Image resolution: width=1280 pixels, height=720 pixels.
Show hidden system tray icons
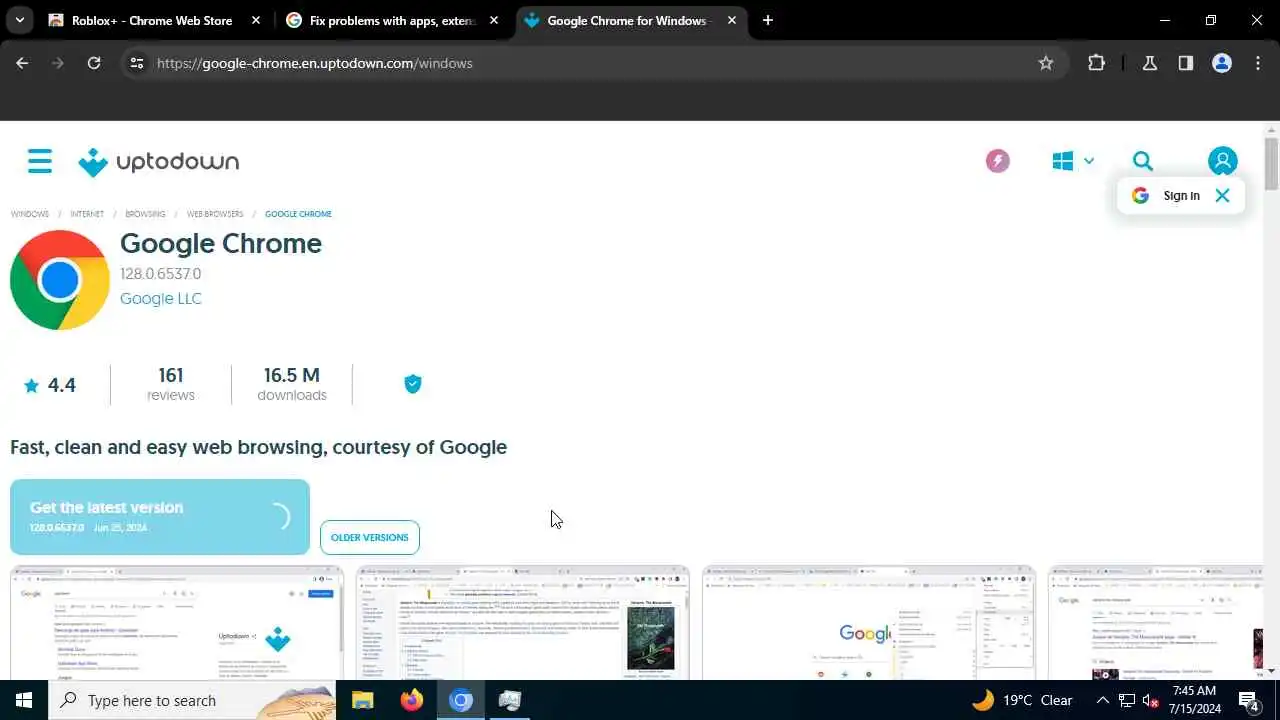coord(1102,700)
